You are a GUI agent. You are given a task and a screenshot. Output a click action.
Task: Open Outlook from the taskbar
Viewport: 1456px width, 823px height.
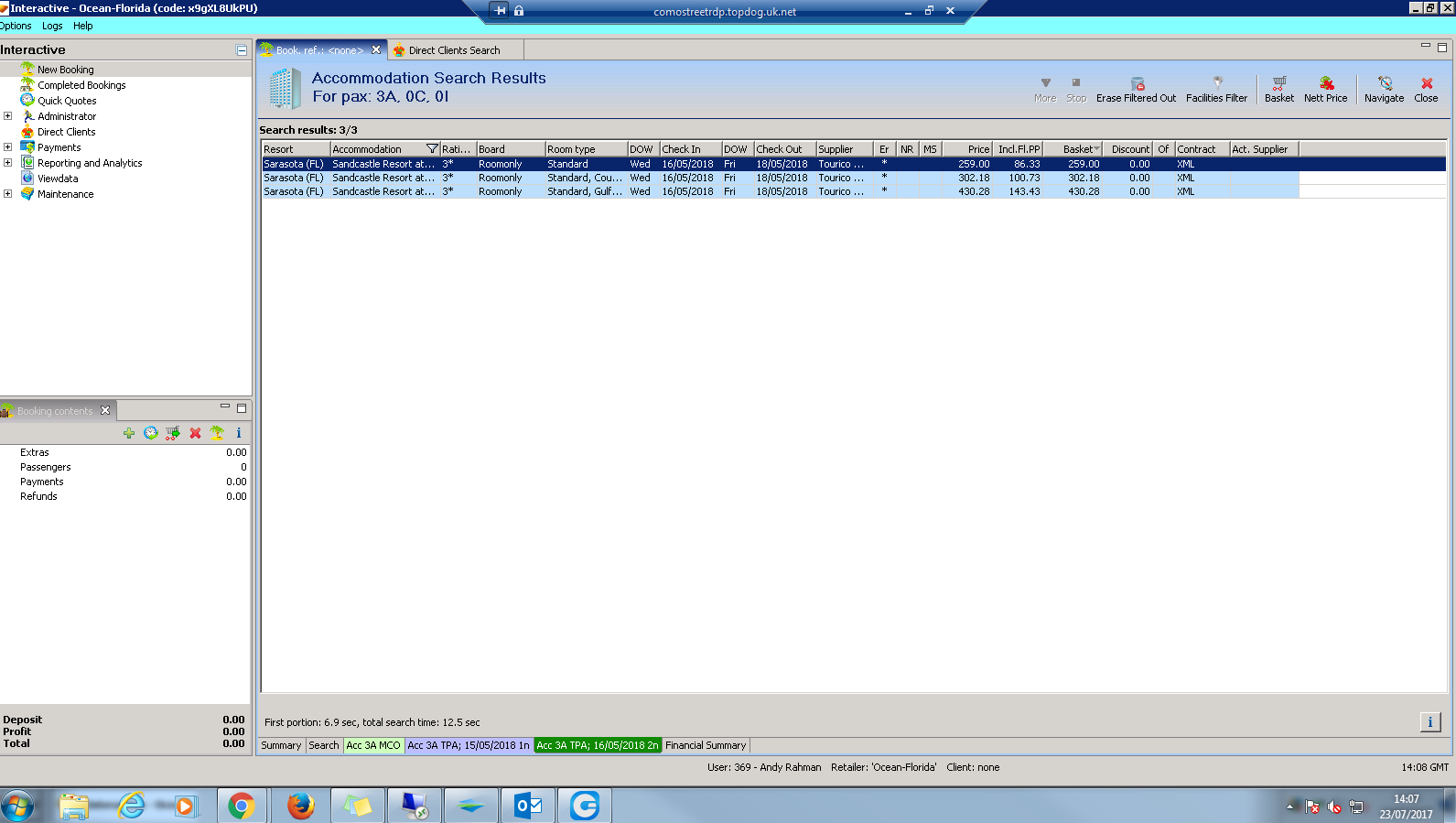pos(528,806)
